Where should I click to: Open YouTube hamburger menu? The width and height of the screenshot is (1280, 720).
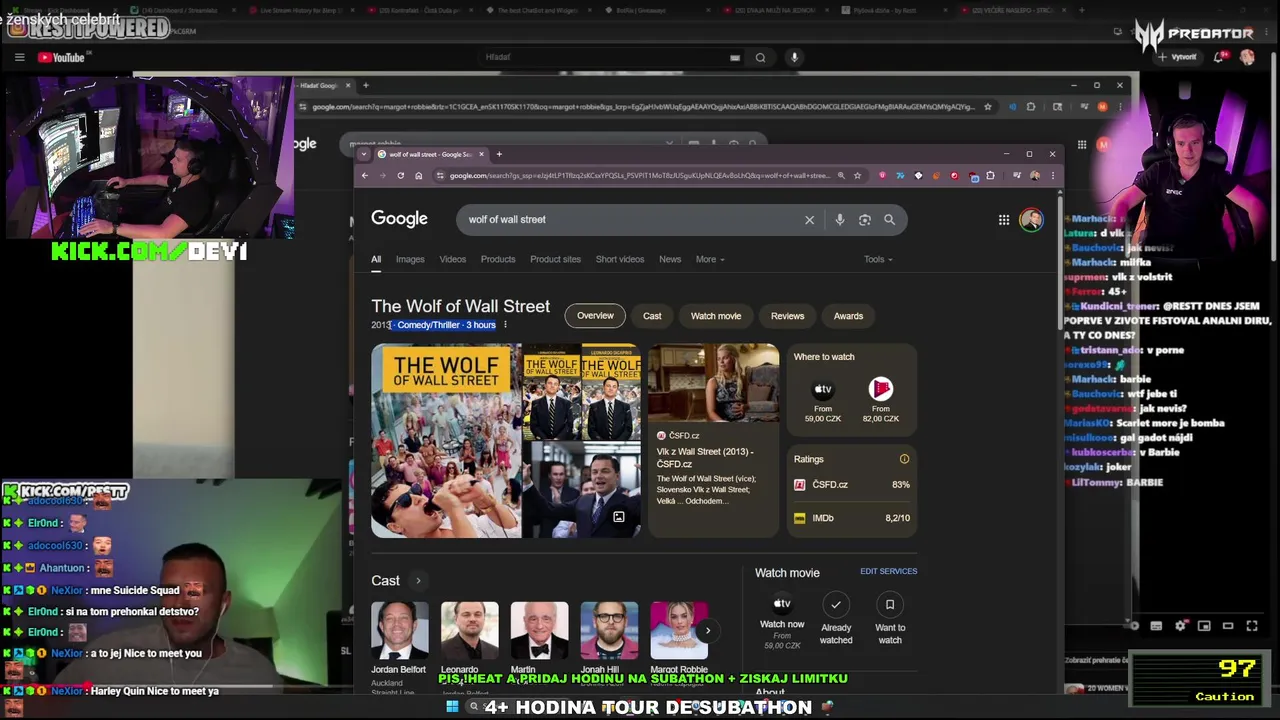[19, 57]
